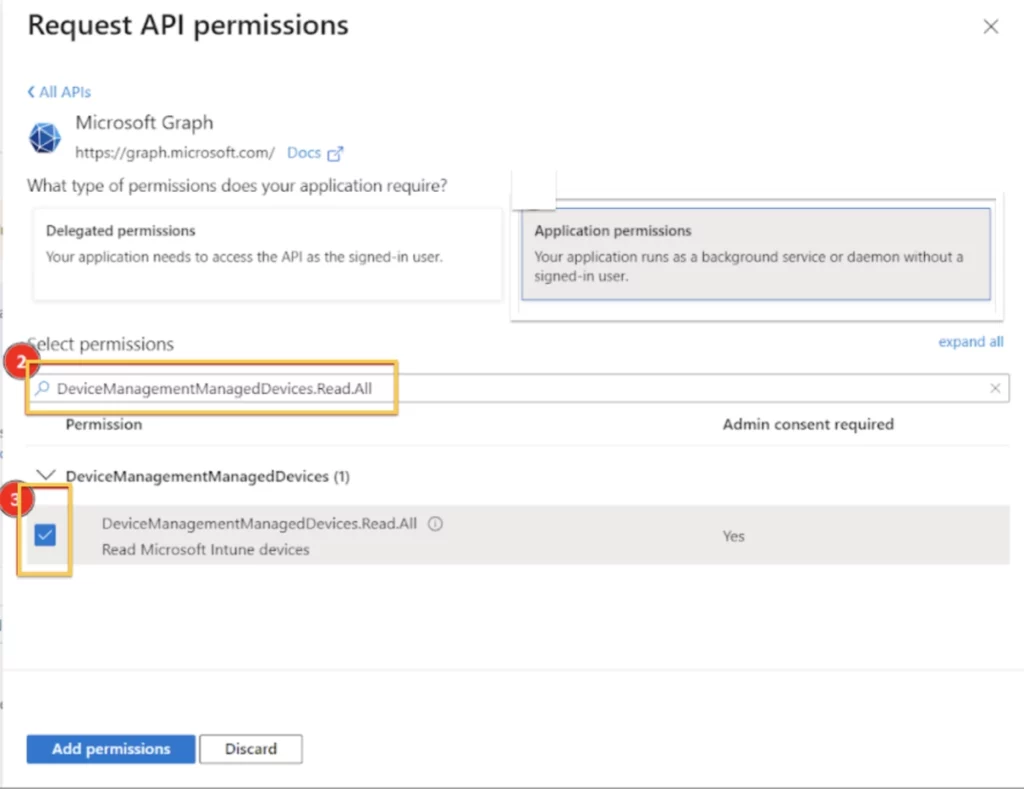The height and width of the screenshot is (789, 1024).
Task: Click the Admin consent required column header
Action: pyautogui.click(x=807, y=424)
